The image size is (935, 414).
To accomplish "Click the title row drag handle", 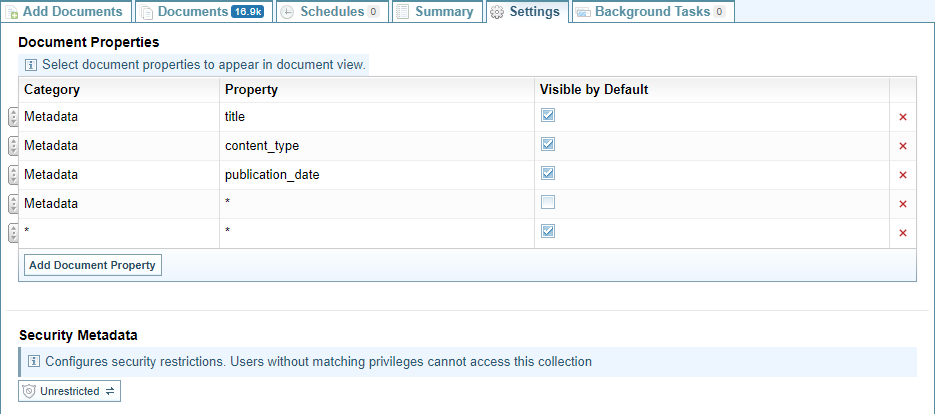I will (x=12, y=117).
